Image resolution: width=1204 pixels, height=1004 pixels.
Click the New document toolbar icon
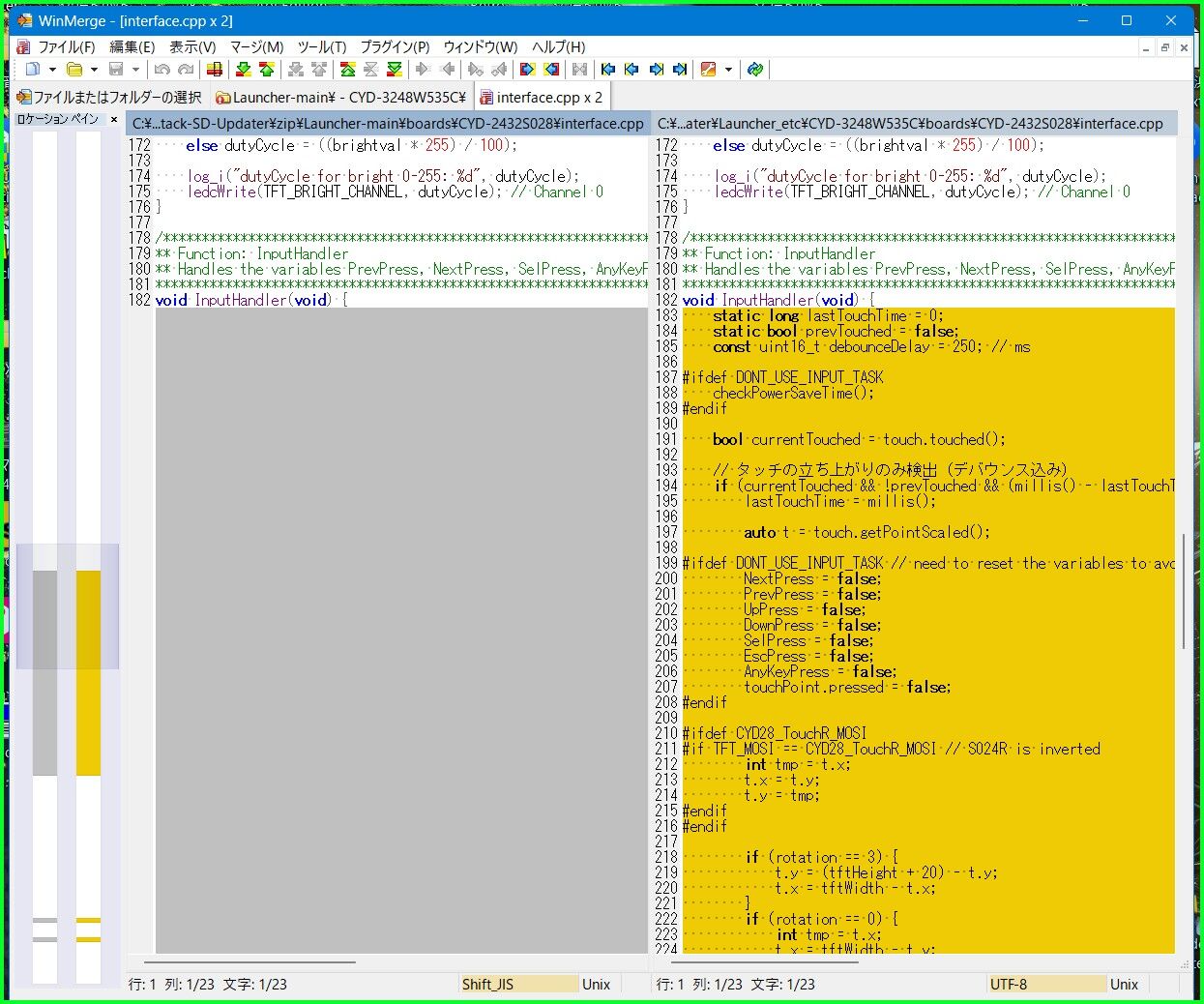(32, 70)
